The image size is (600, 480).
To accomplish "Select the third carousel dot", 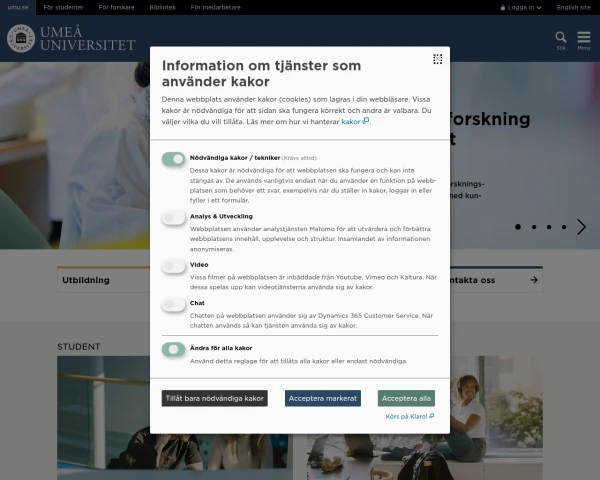I will 549,227.
